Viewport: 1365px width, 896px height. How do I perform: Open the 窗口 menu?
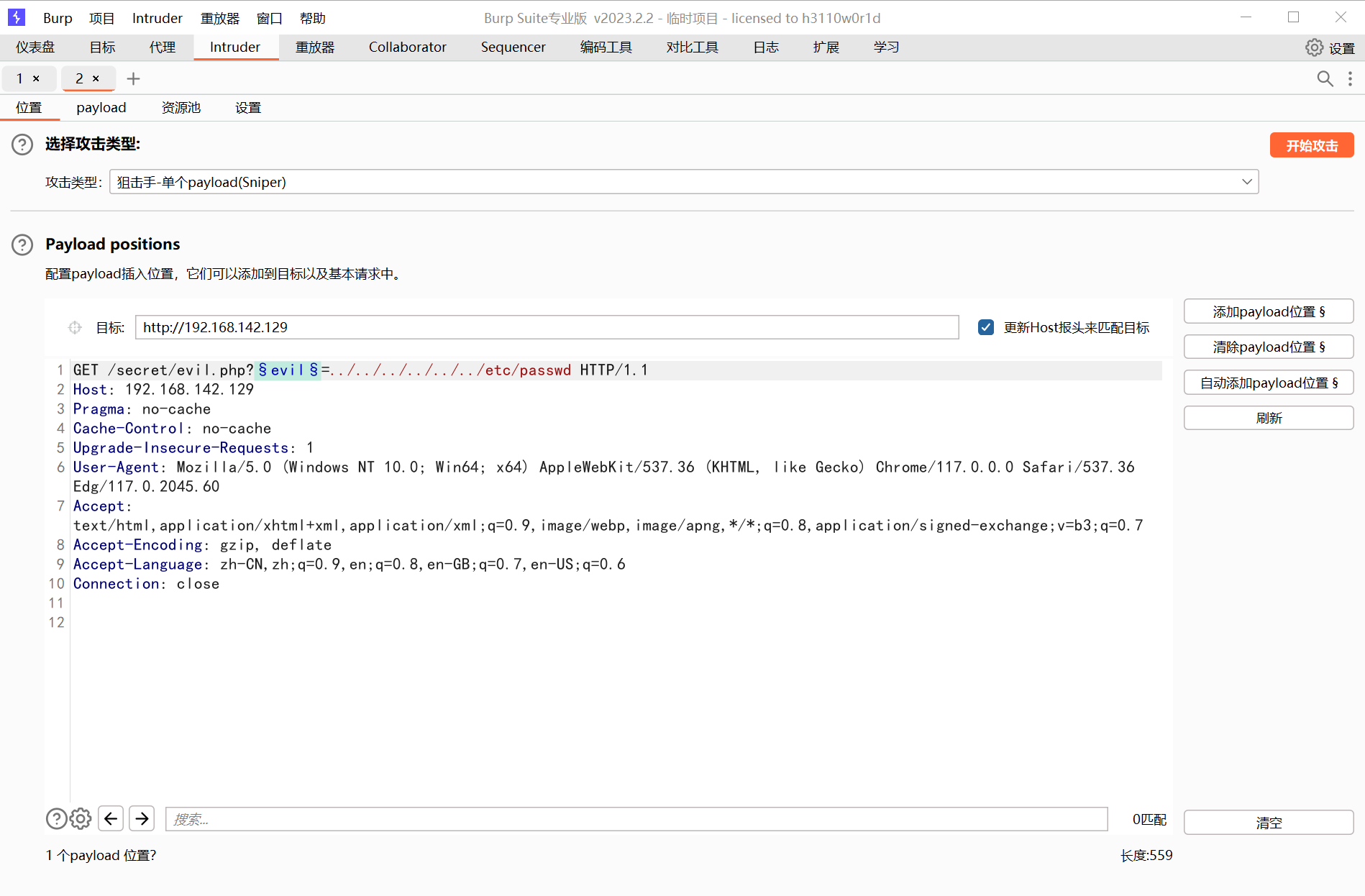point(269,18)
